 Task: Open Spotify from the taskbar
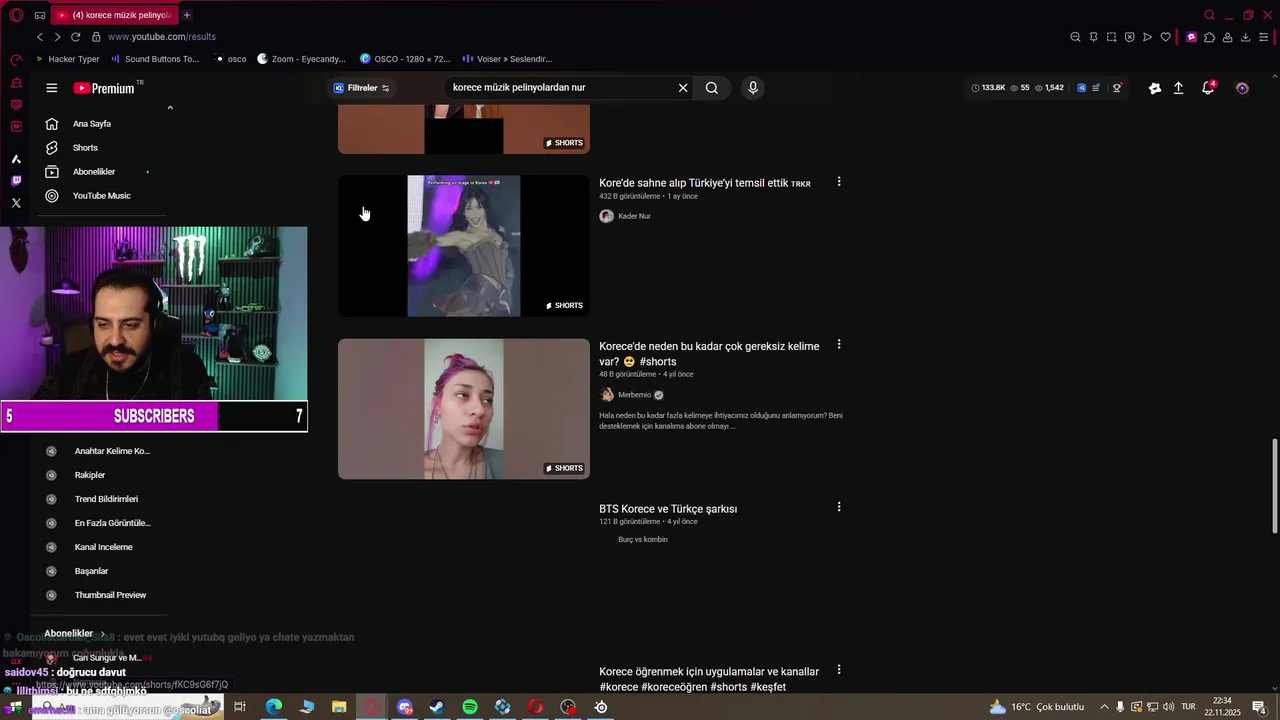tap(470, 707)
